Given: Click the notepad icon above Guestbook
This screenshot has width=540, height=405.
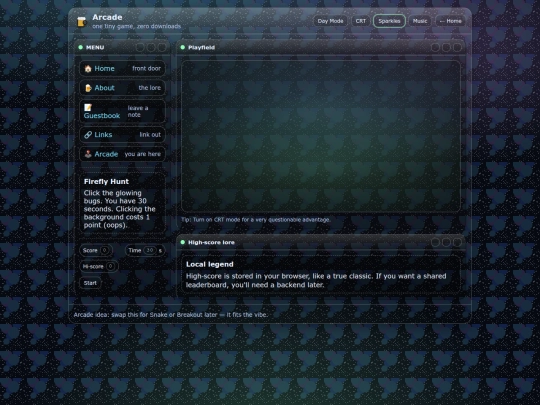Looking at the screenshot, I should point(88,107).
